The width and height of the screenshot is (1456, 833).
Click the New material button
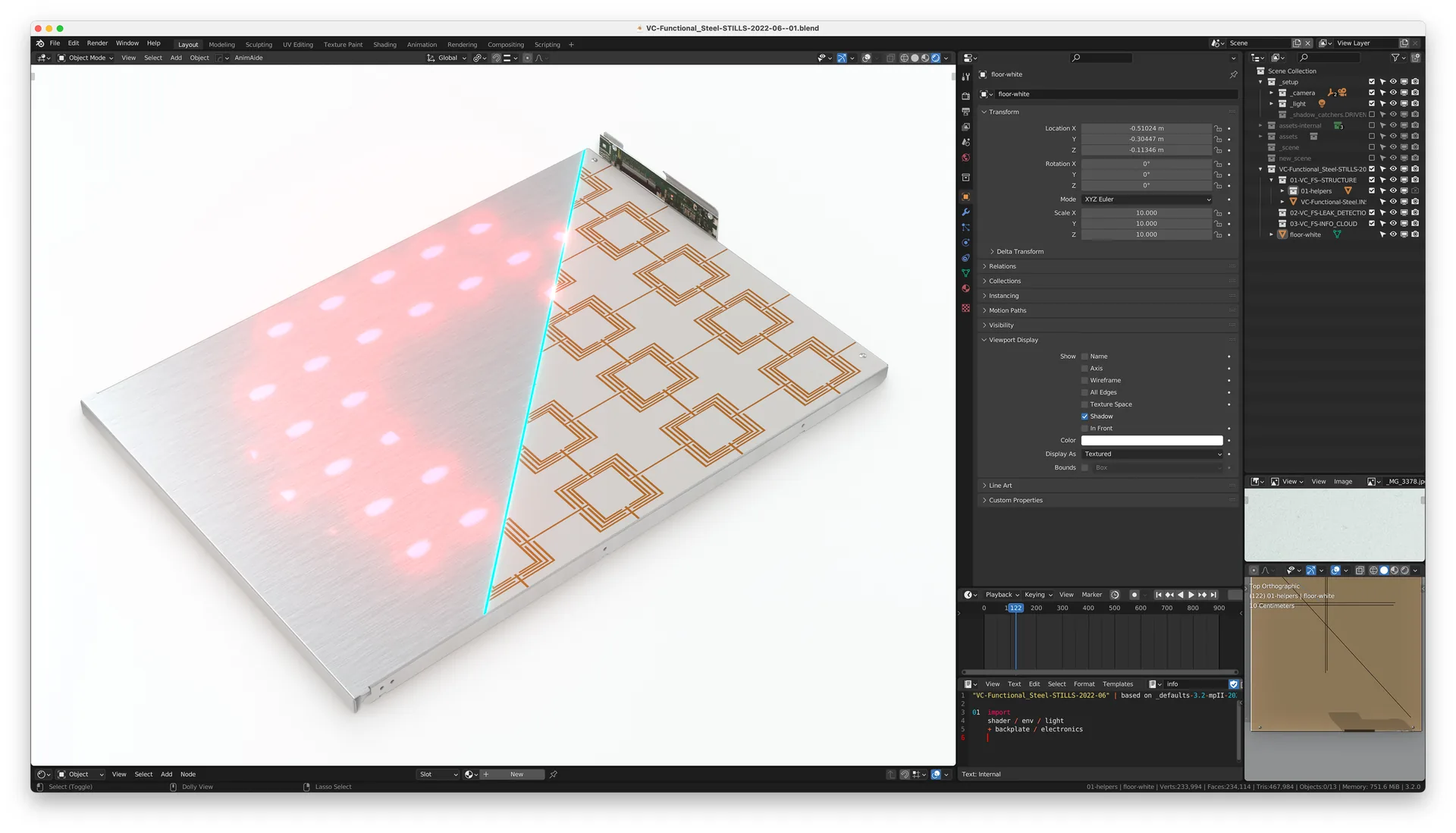tap(516, 775)
